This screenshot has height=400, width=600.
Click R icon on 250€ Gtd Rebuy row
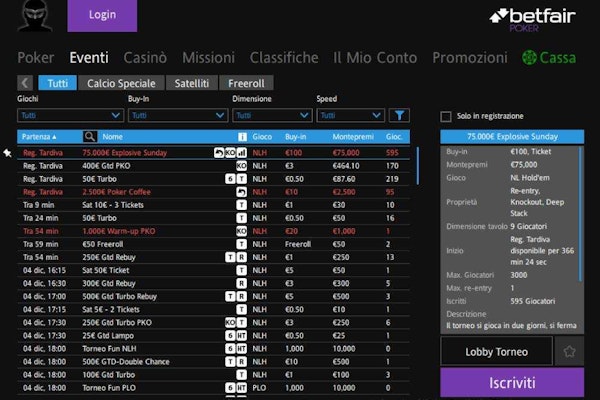241,257
